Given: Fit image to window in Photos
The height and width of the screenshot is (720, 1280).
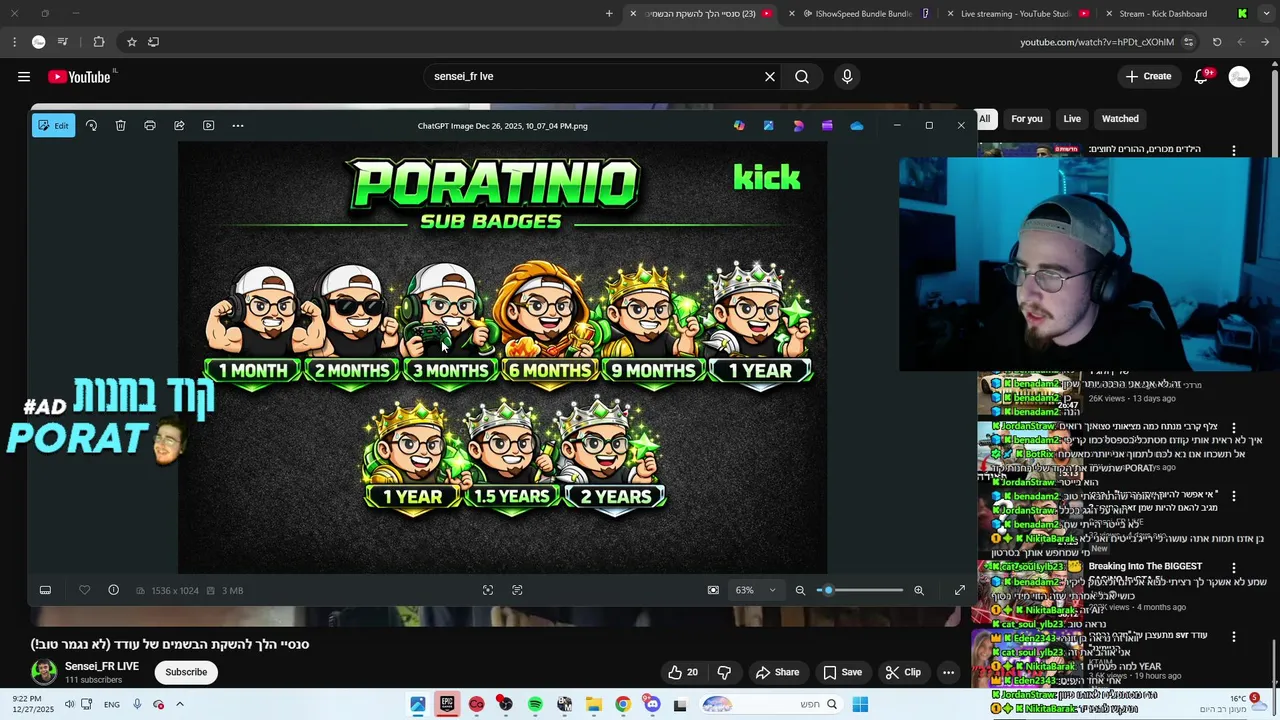Looking at the screenshot, I should coord(713,590).
